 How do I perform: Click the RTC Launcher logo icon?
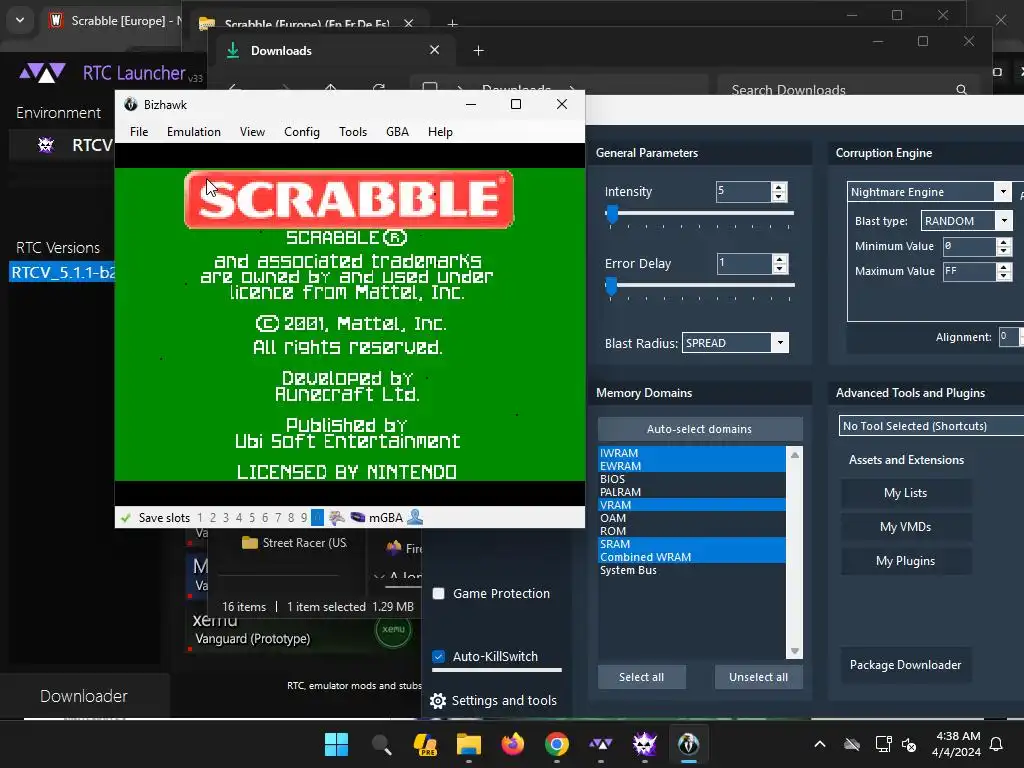click(42, 72)
